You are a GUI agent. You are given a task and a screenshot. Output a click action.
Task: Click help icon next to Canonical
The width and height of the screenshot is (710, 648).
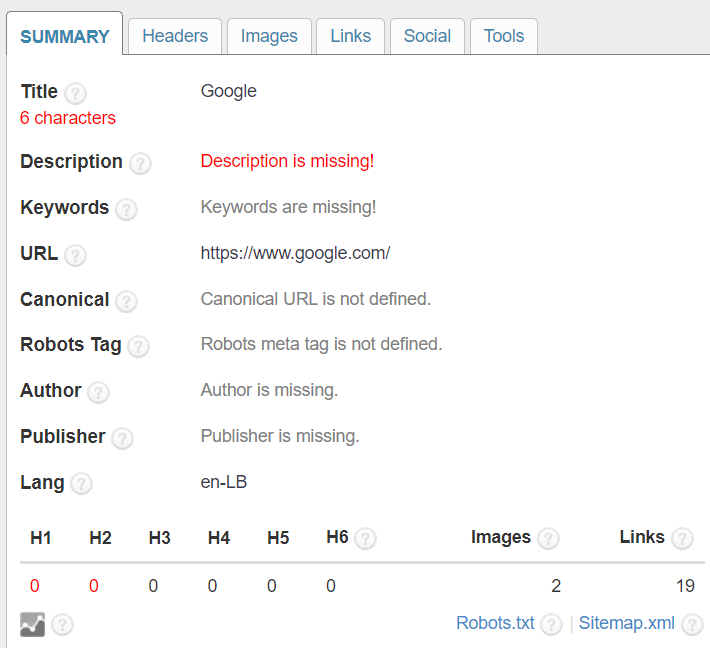(x=126, y=301)
